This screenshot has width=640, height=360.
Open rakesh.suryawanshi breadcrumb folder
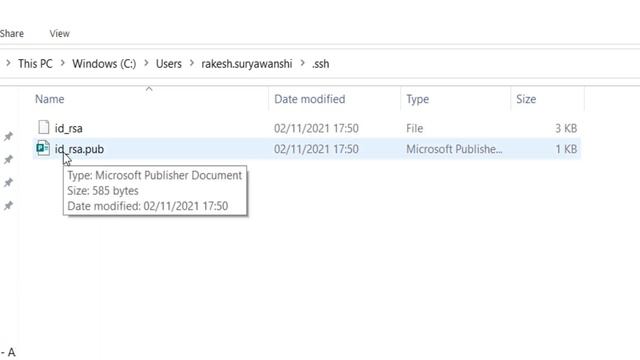[x=247, y=64]
